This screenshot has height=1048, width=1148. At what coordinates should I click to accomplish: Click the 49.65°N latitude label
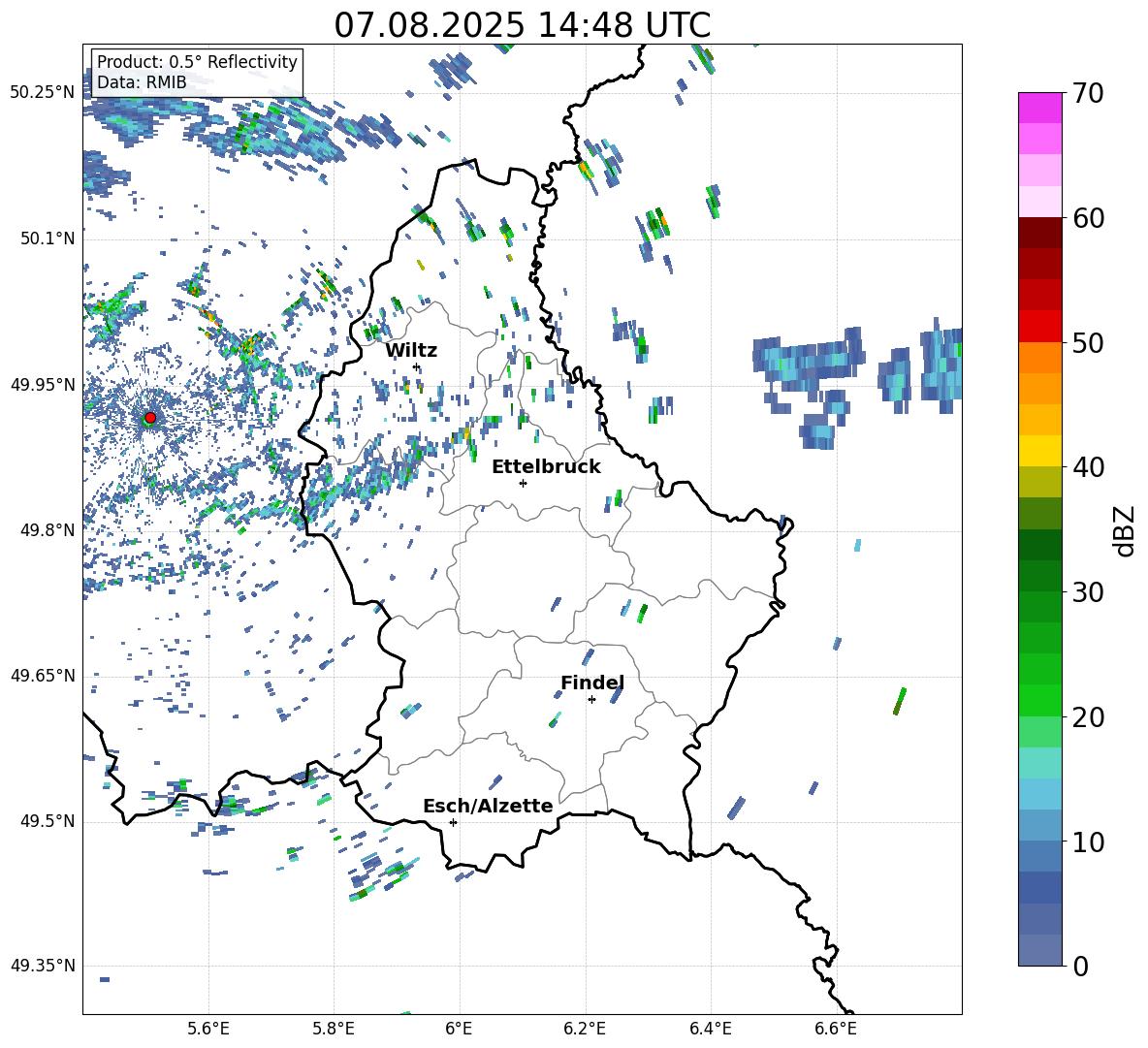click(43, 675)
